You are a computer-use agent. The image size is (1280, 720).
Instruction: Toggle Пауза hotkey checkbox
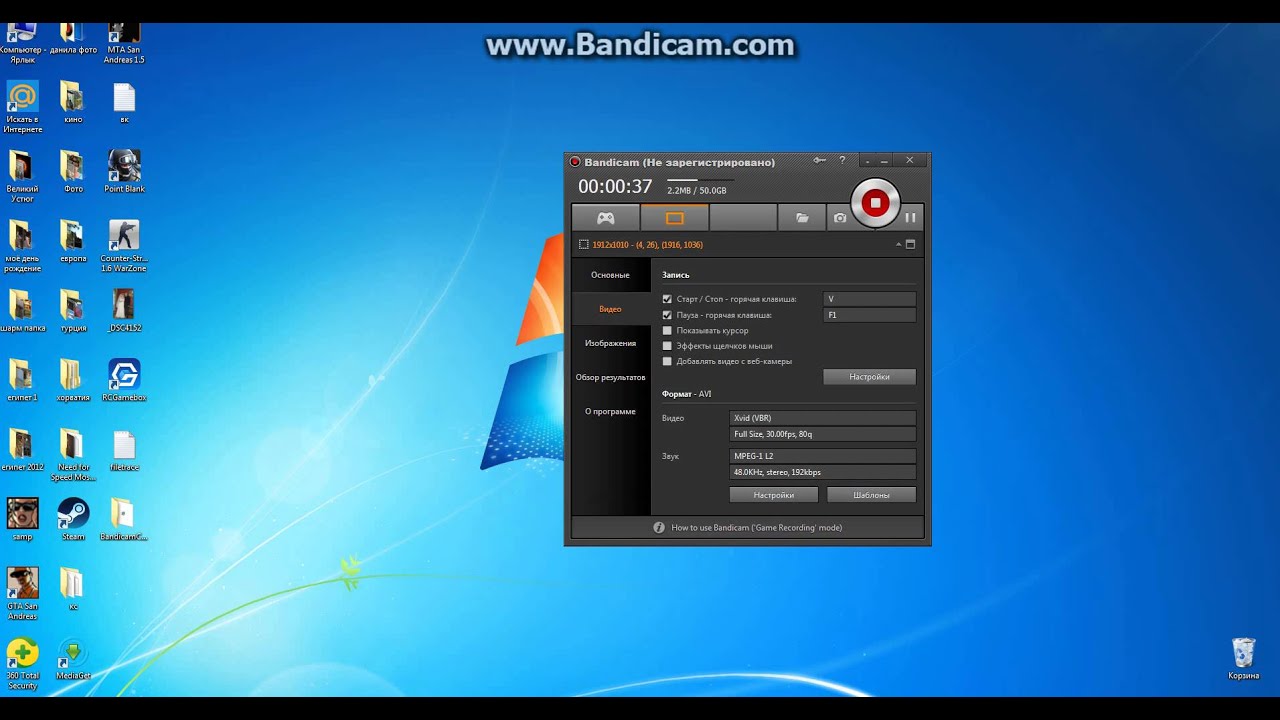pyautogui.click(x=667, y=315)
